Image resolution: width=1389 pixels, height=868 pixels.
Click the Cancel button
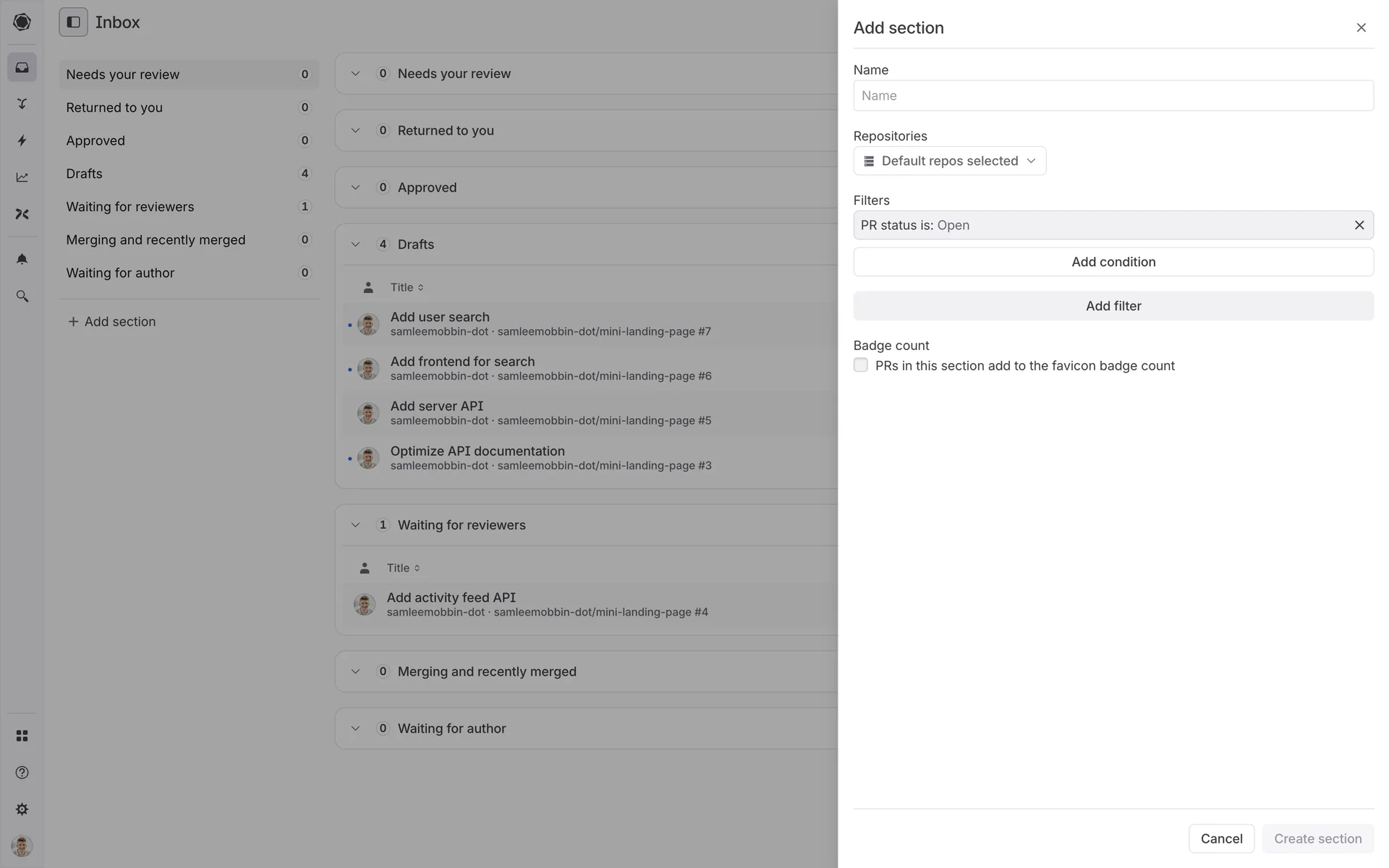pos(1221,838)
